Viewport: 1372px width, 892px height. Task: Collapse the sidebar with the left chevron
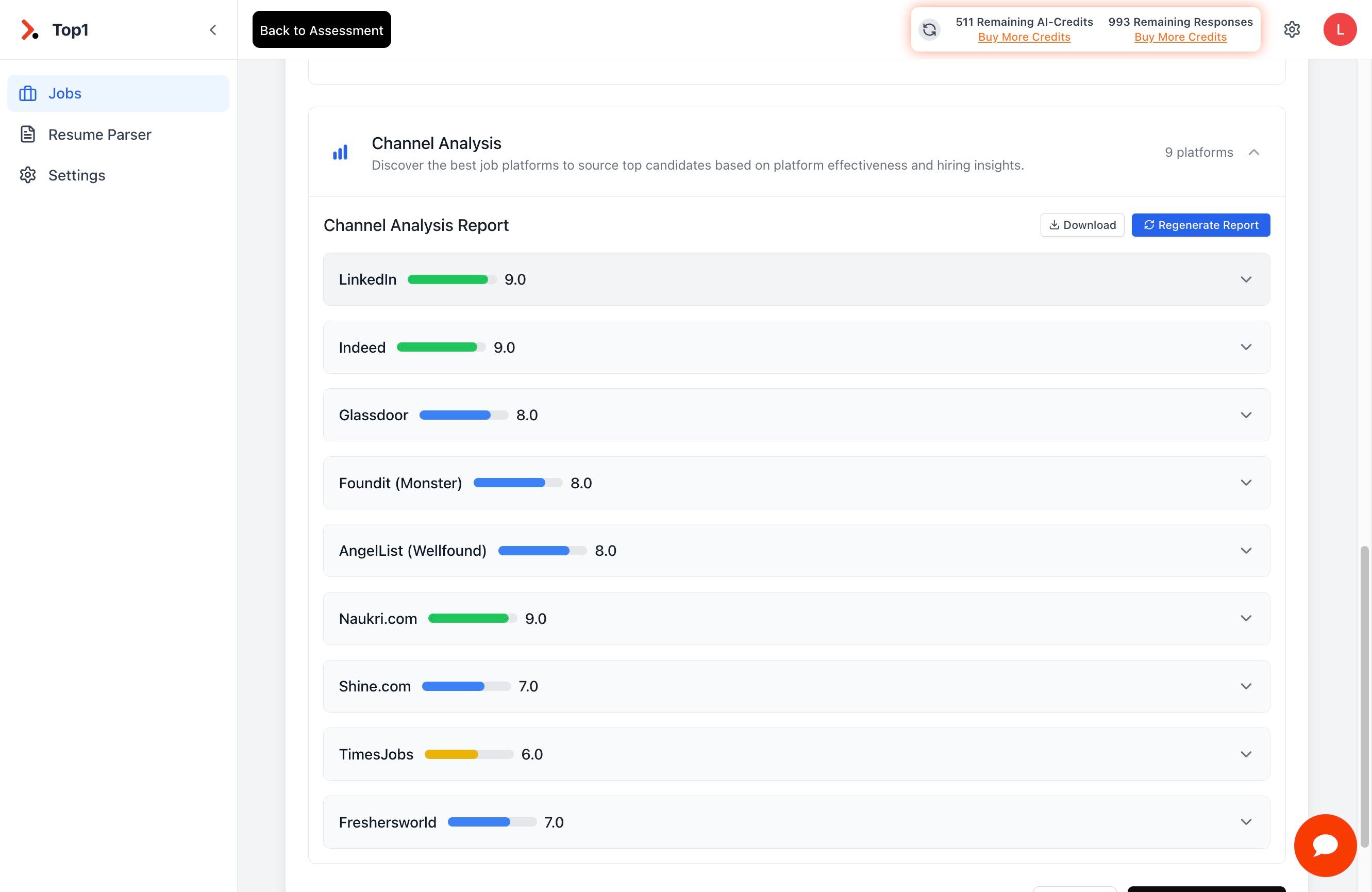click(x=213, y=29)
